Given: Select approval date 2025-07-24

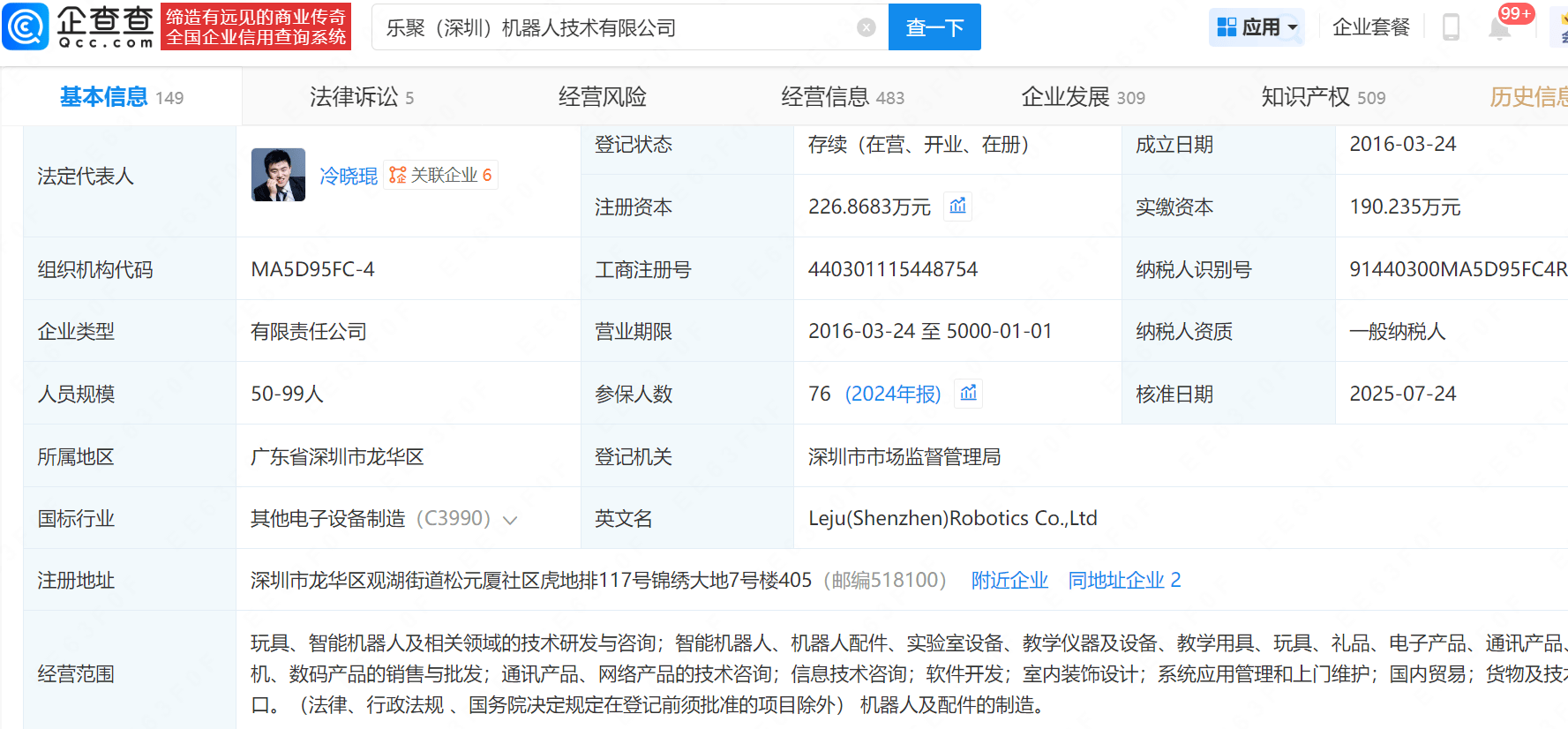Looking at the screenshot, I should click(1403, 394).
